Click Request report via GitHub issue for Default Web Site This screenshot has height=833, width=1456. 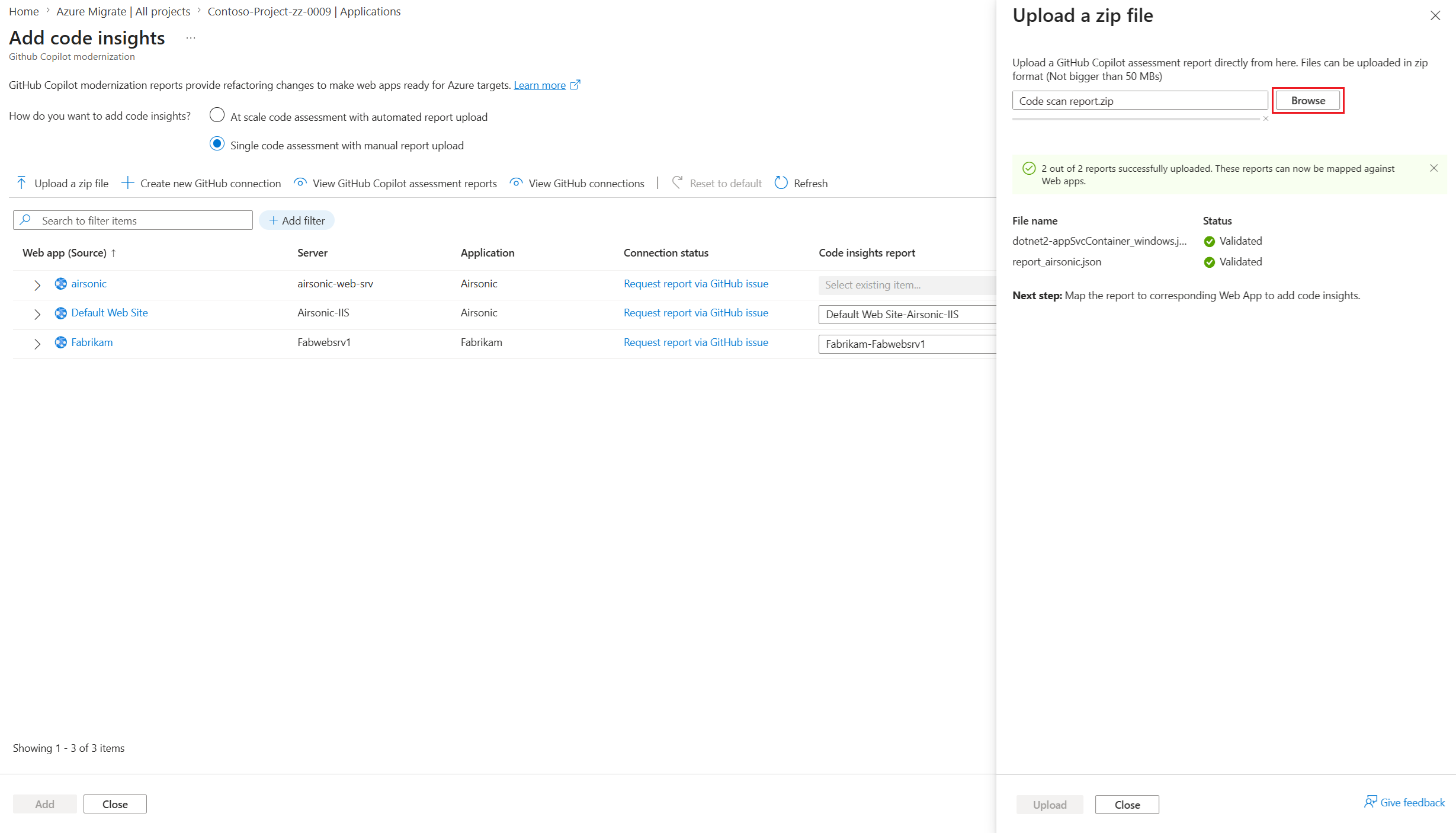[696, 313]
